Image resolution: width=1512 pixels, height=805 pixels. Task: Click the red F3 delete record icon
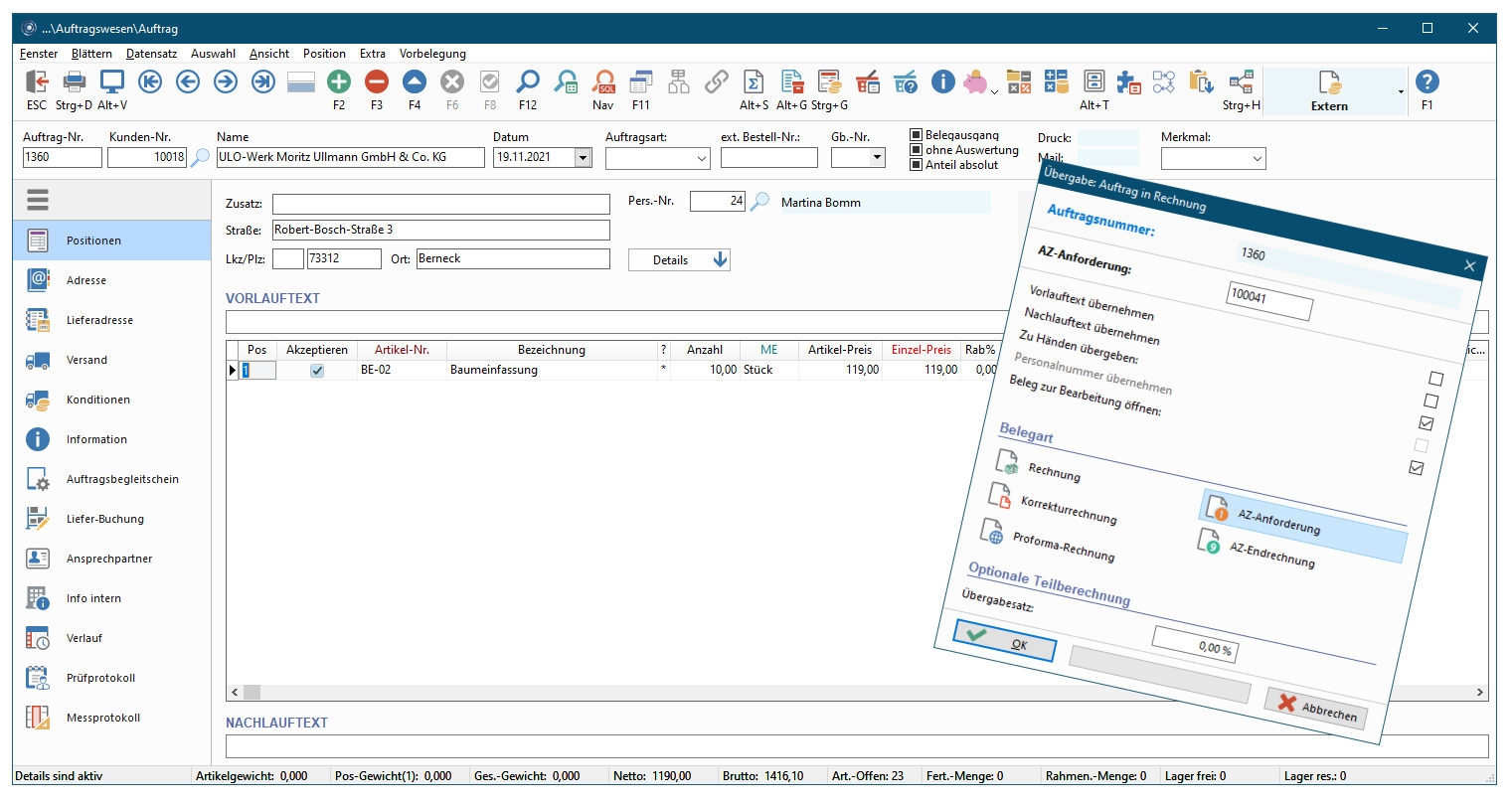377,82
